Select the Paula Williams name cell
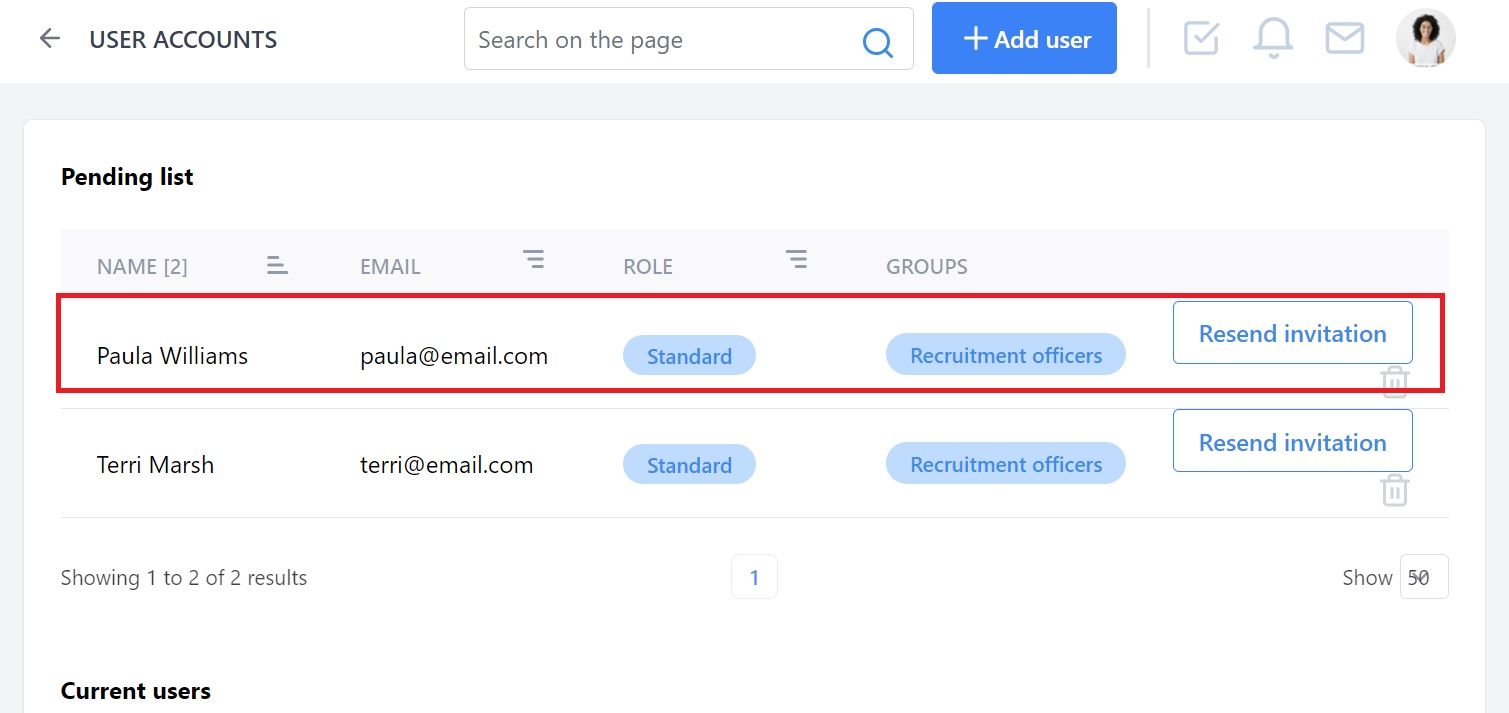This screenshot has width=1509, height=713. point(172,355)
